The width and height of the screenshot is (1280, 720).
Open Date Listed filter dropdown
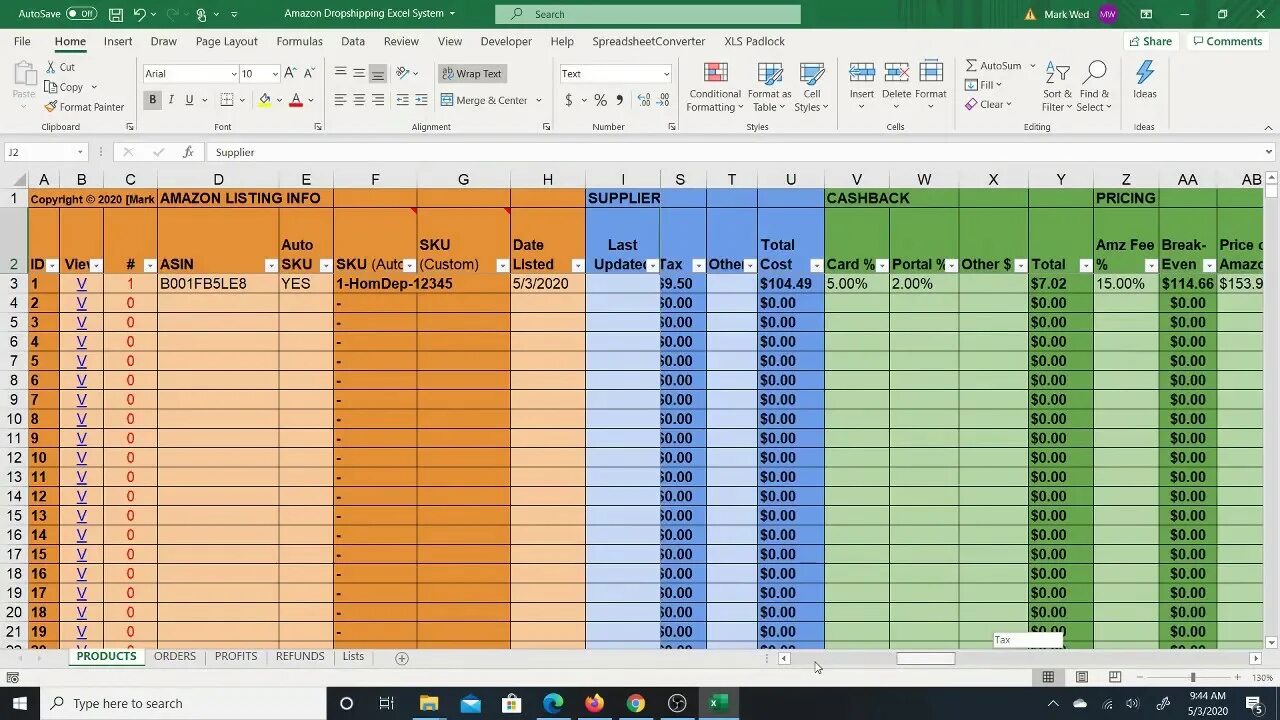(x=577, y=265)
